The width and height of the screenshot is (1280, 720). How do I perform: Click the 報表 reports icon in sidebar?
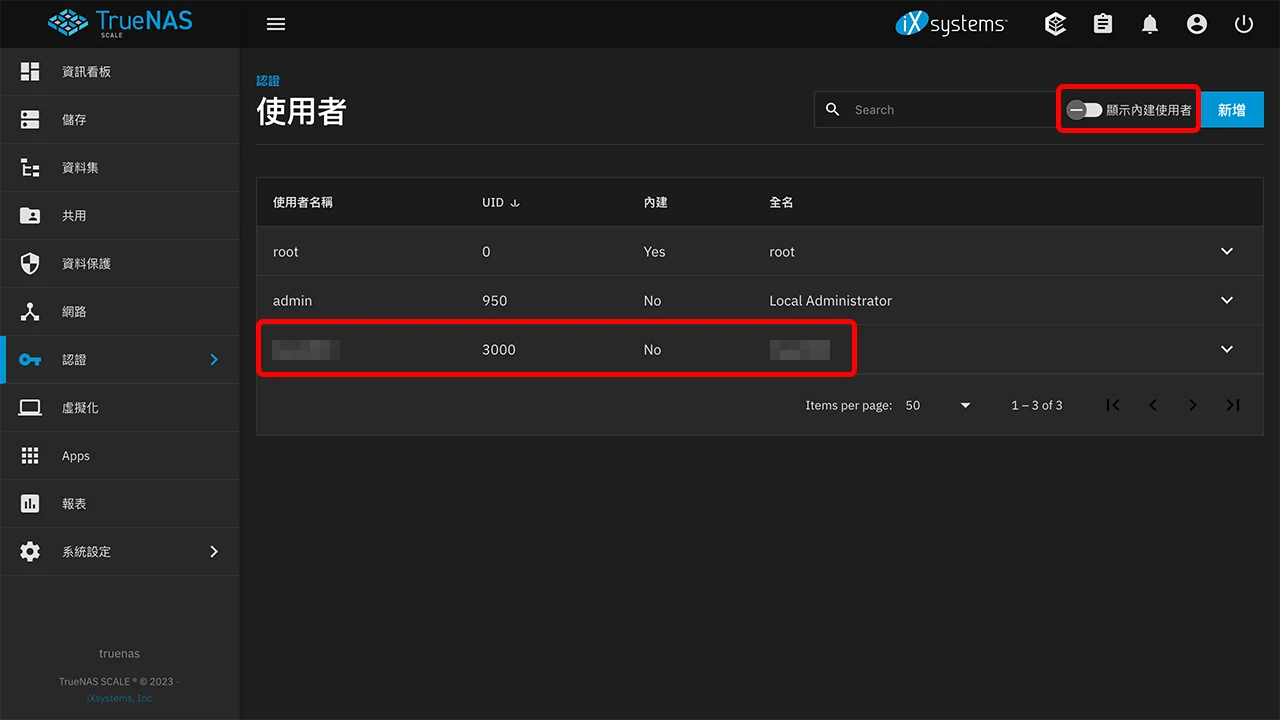[29, 503]
